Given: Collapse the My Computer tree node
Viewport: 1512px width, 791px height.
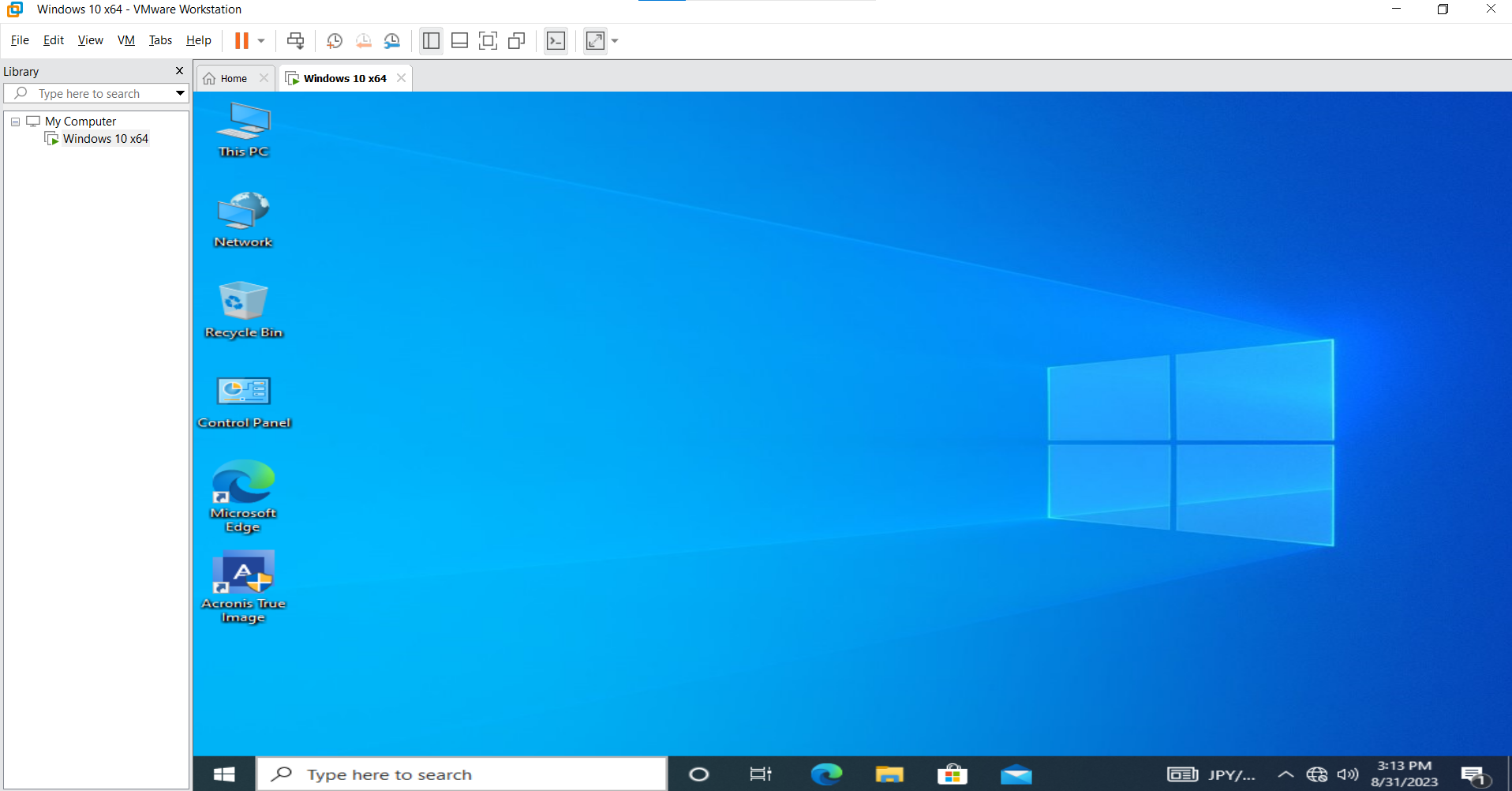Looking at the screenshot, I should 15,122.
